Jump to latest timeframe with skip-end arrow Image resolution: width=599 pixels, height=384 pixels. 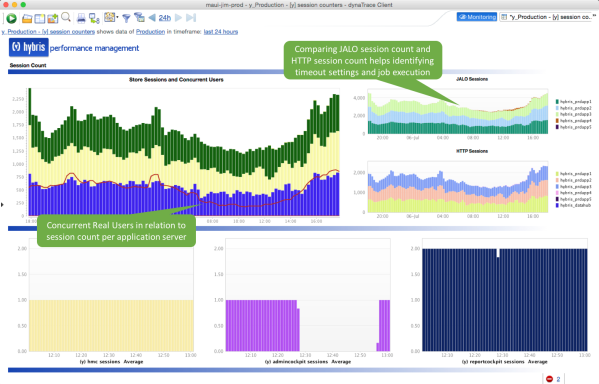(191, 18)
